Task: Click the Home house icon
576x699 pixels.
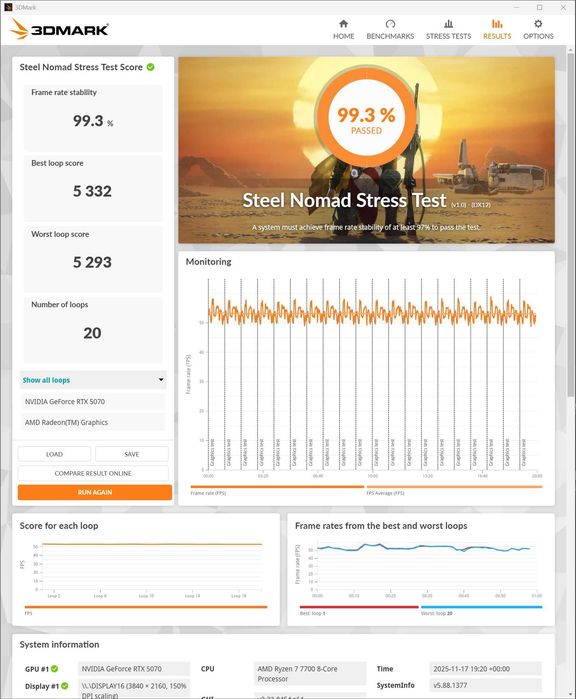Action: pyautogui.click(x=343, y=24)
